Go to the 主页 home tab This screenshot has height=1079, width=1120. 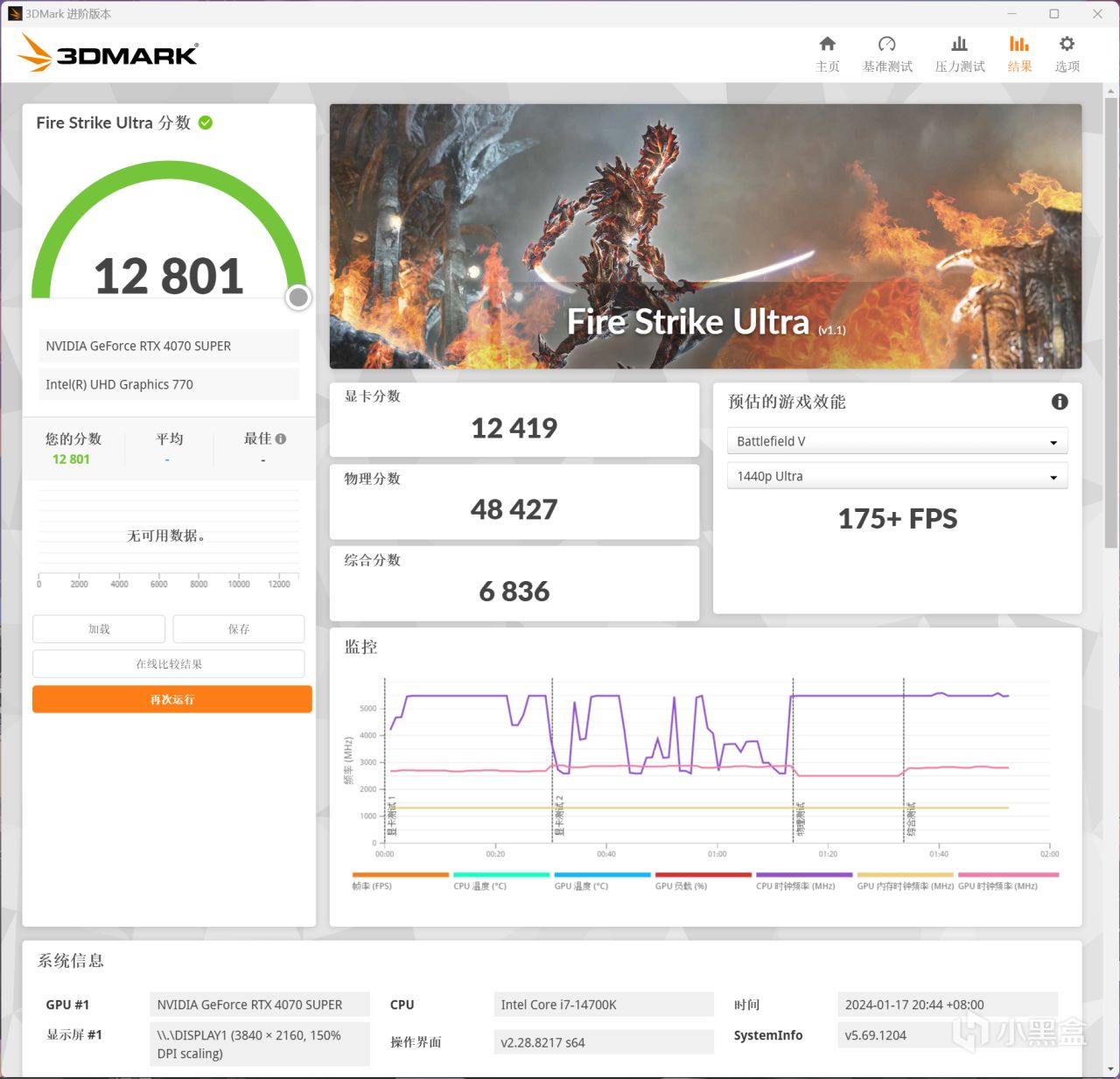827,53
